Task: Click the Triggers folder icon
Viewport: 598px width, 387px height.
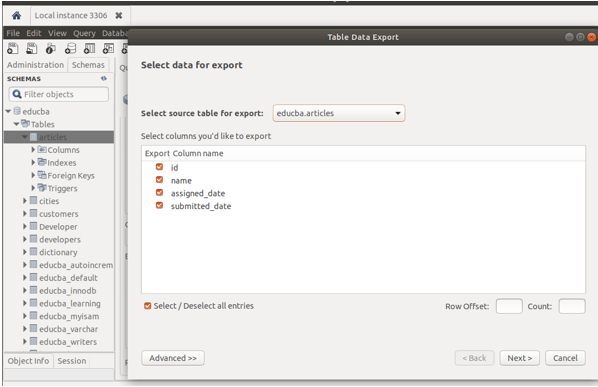Action: pyautogui.click(x=42, y=188)
